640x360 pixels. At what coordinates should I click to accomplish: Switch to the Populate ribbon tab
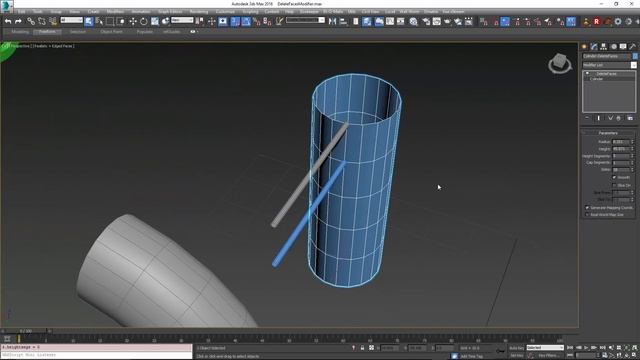click(x=144, y=31)
